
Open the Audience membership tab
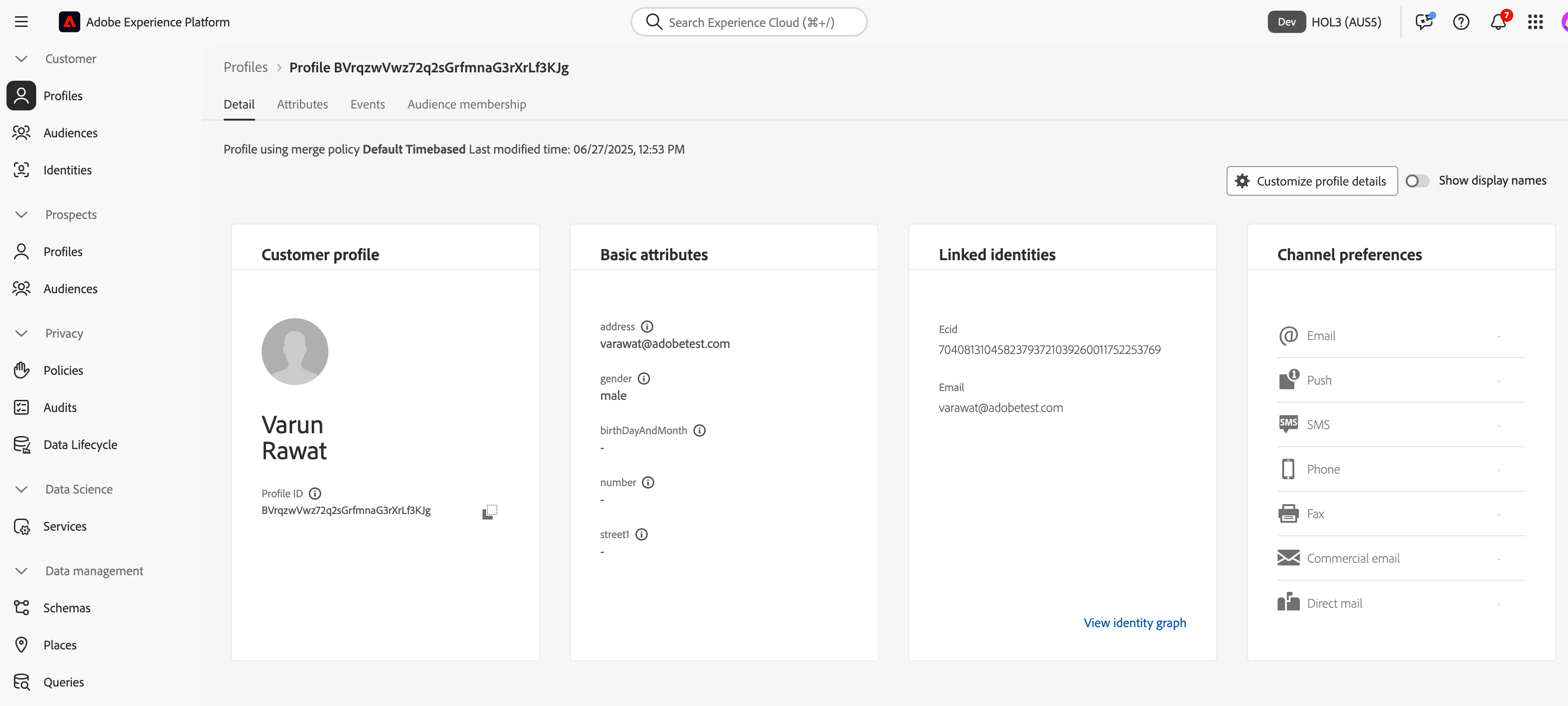coord(466,104)
